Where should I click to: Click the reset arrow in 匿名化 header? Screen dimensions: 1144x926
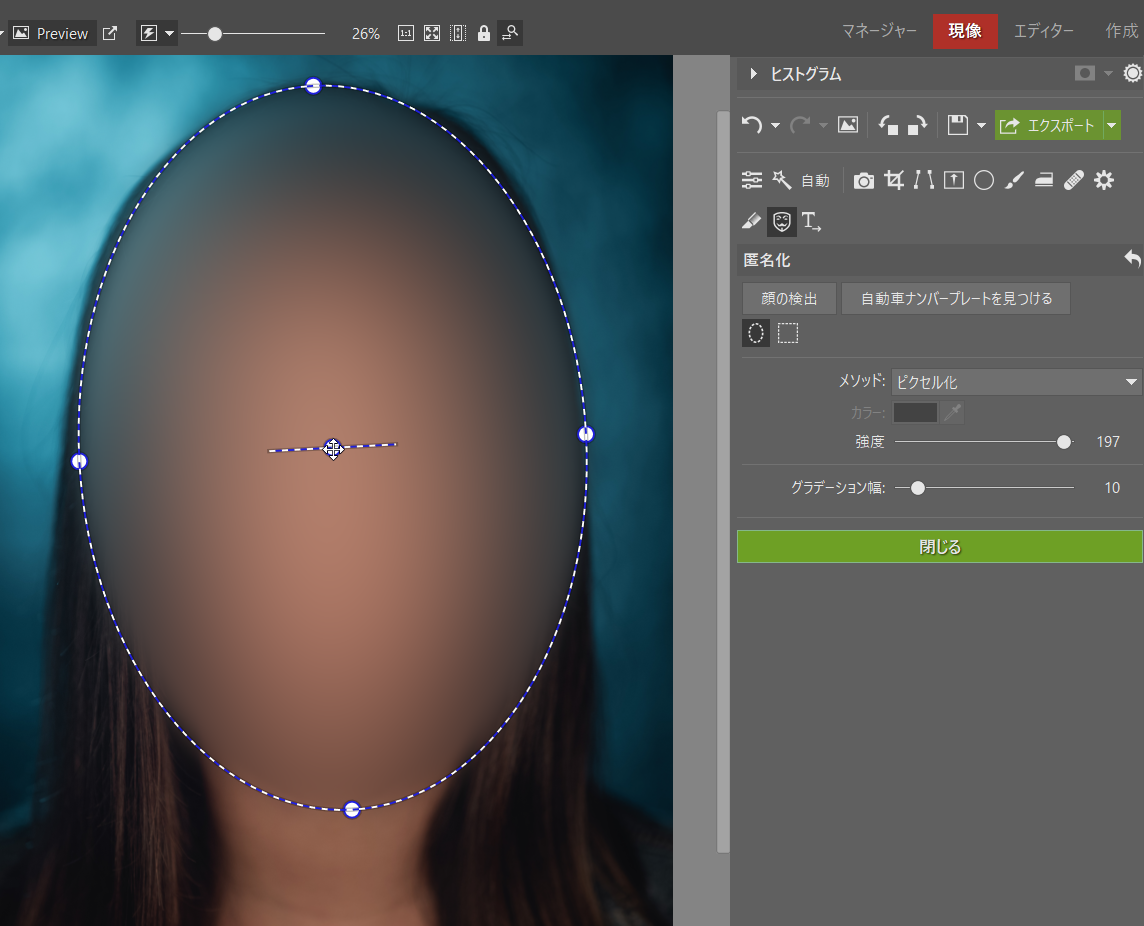pos(1132,258)
